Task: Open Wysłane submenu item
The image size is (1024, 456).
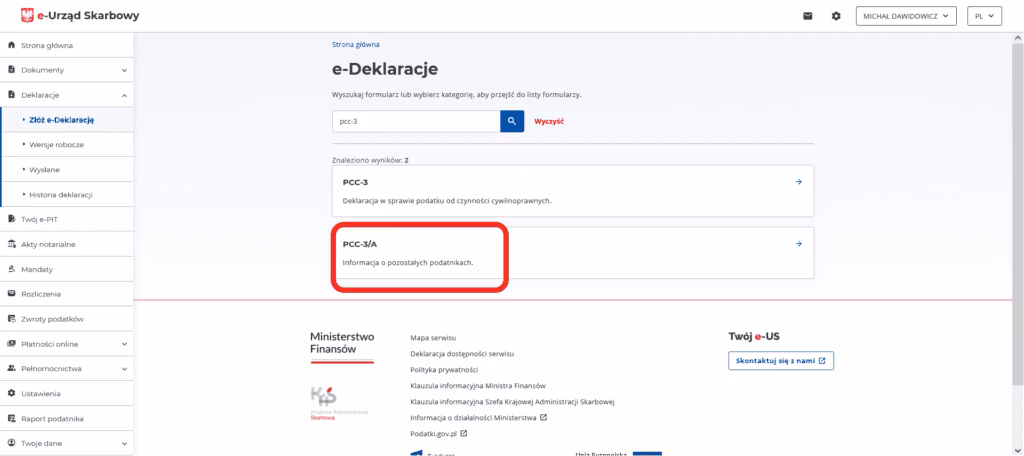Action: (x=67, y=169)
